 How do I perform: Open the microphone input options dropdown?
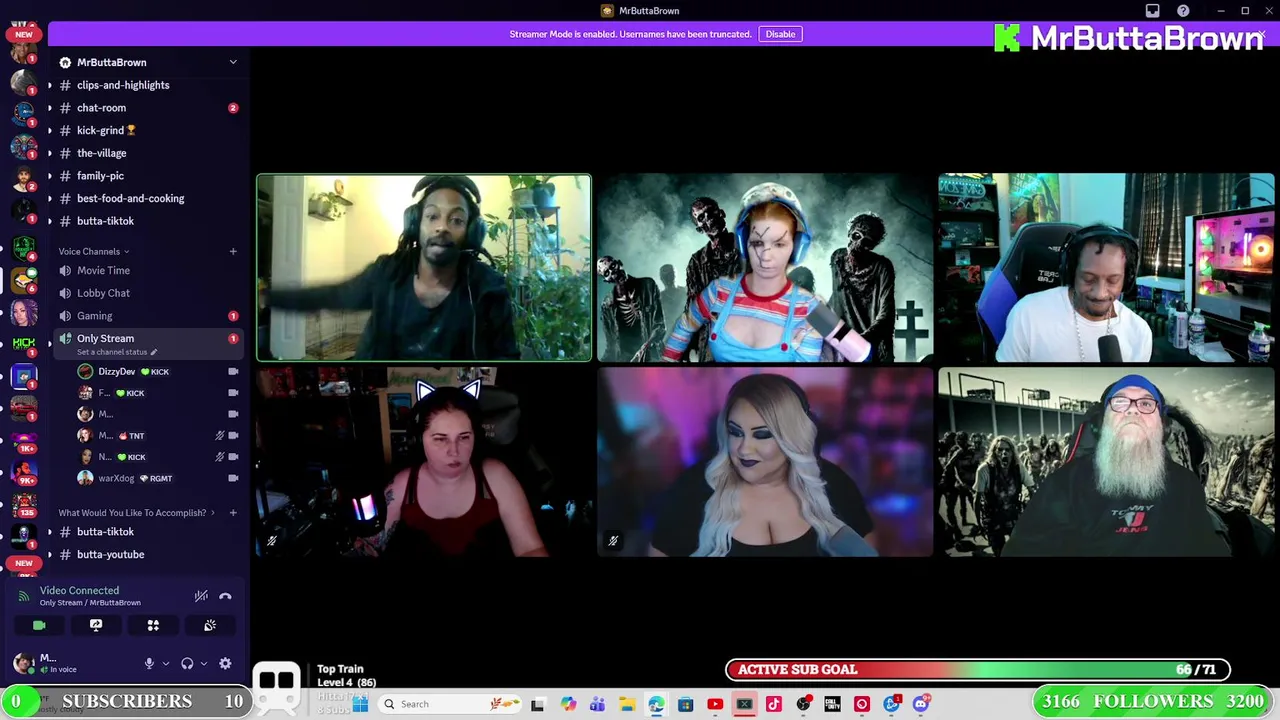coord(166,663)
